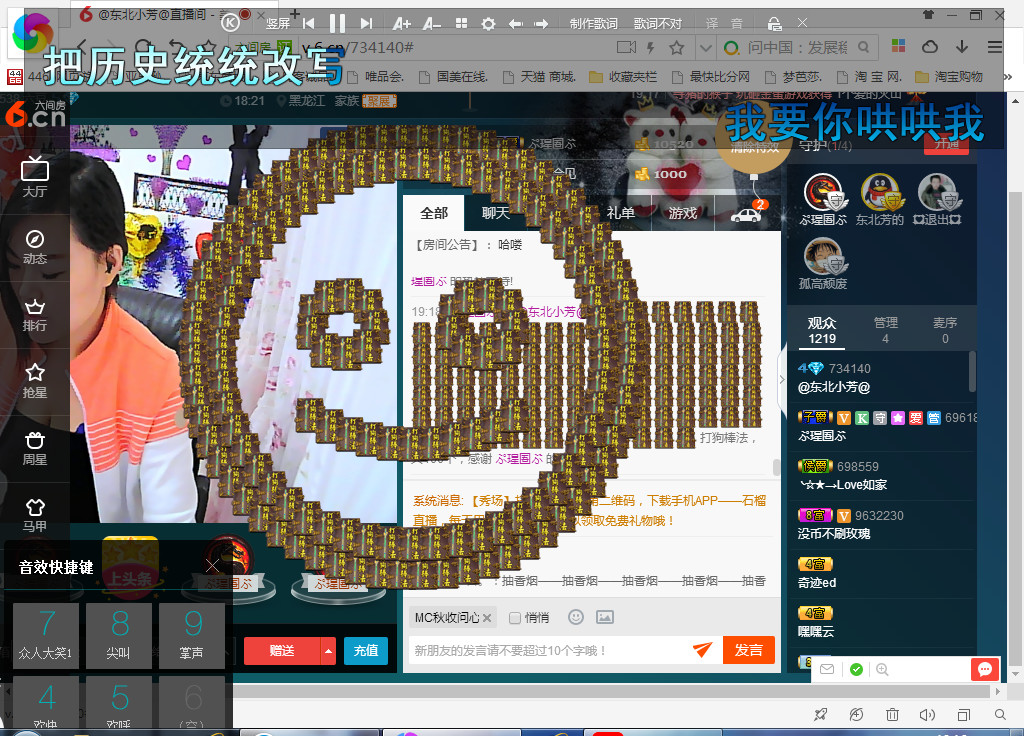Open 唯品会 bookmark
This screenshot has width=1024, height=736.
point(376,77)
